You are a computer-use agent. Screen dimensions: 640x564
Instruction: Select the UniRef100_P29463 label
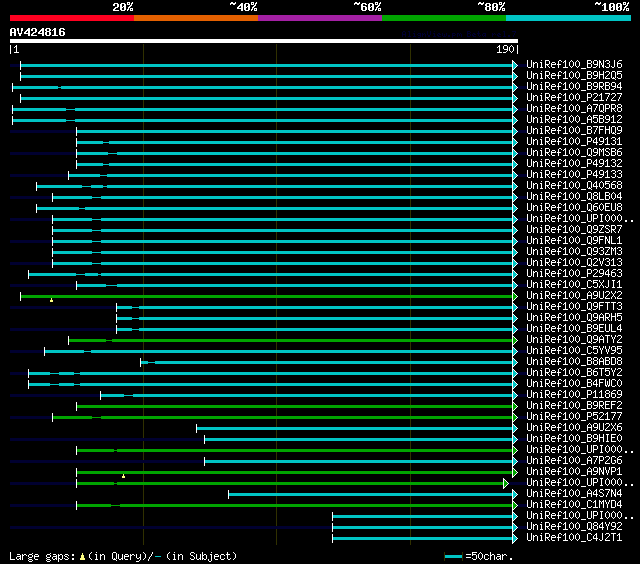574,274
